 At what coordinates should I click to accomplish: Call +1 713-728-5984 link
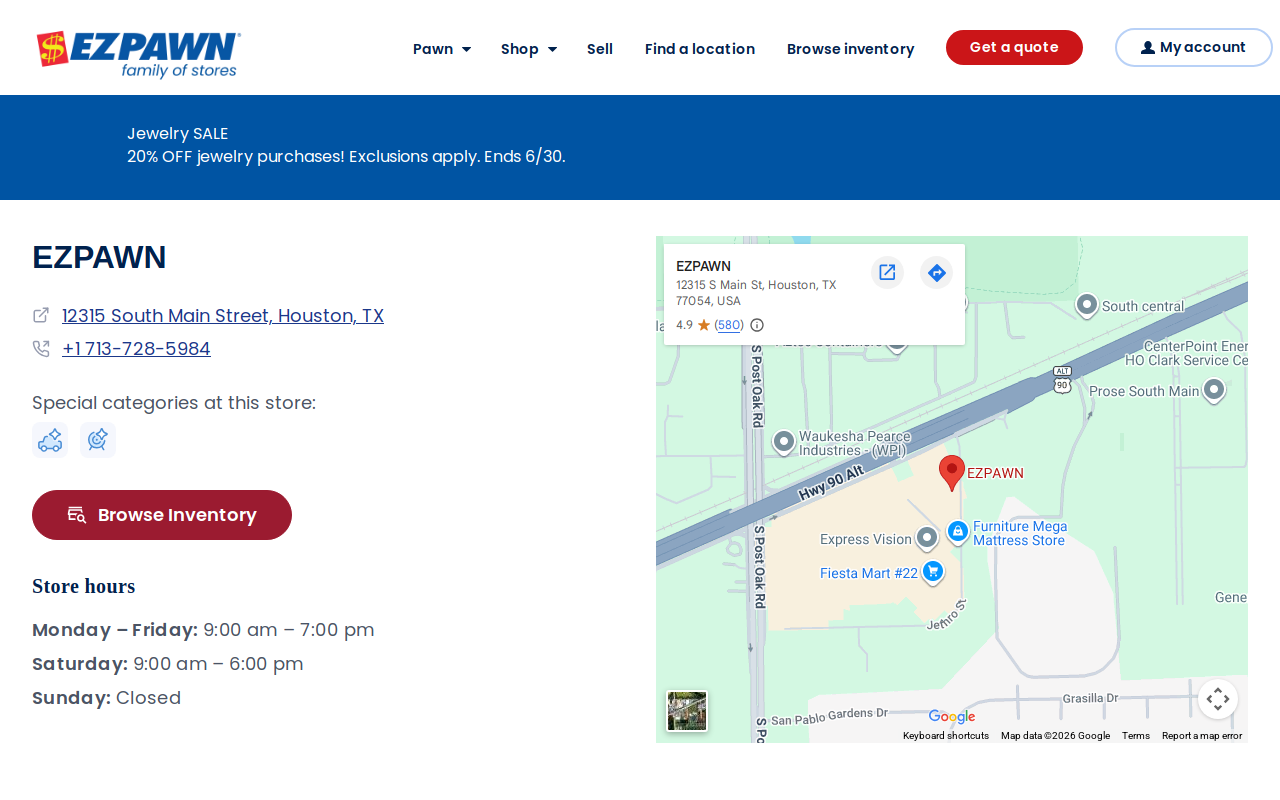point(136,349)
